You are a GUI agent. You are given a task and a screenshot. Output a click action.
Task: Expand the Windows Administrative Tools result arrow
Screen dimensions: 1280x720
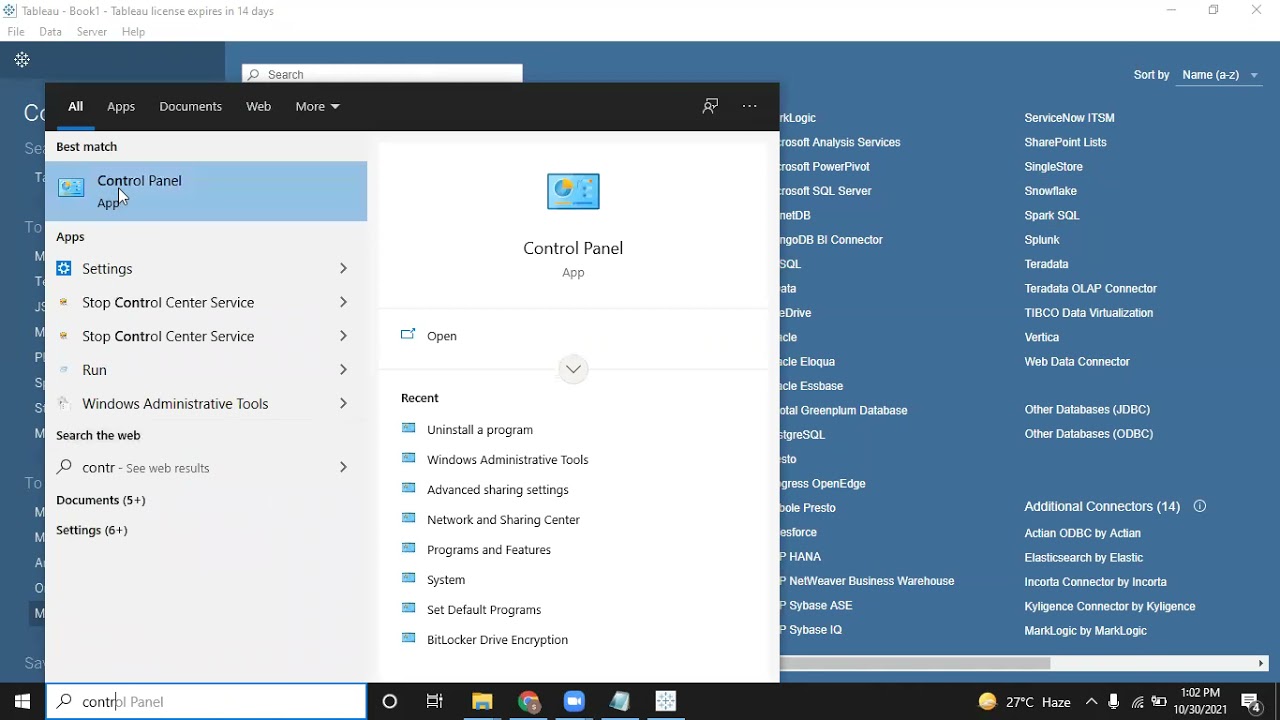pyautogui.click(x=343, y=404)
